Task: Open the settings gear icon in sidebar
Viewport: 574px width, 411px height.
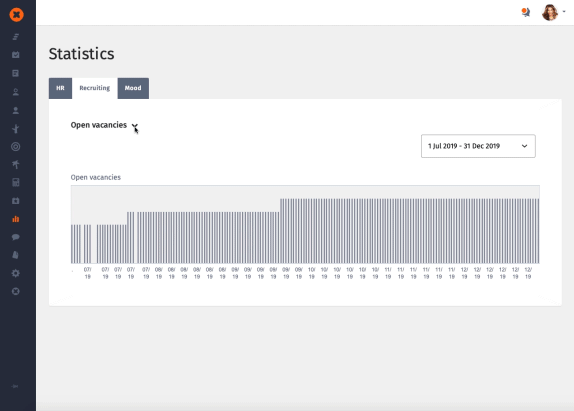Action: [x=15, y=273]
